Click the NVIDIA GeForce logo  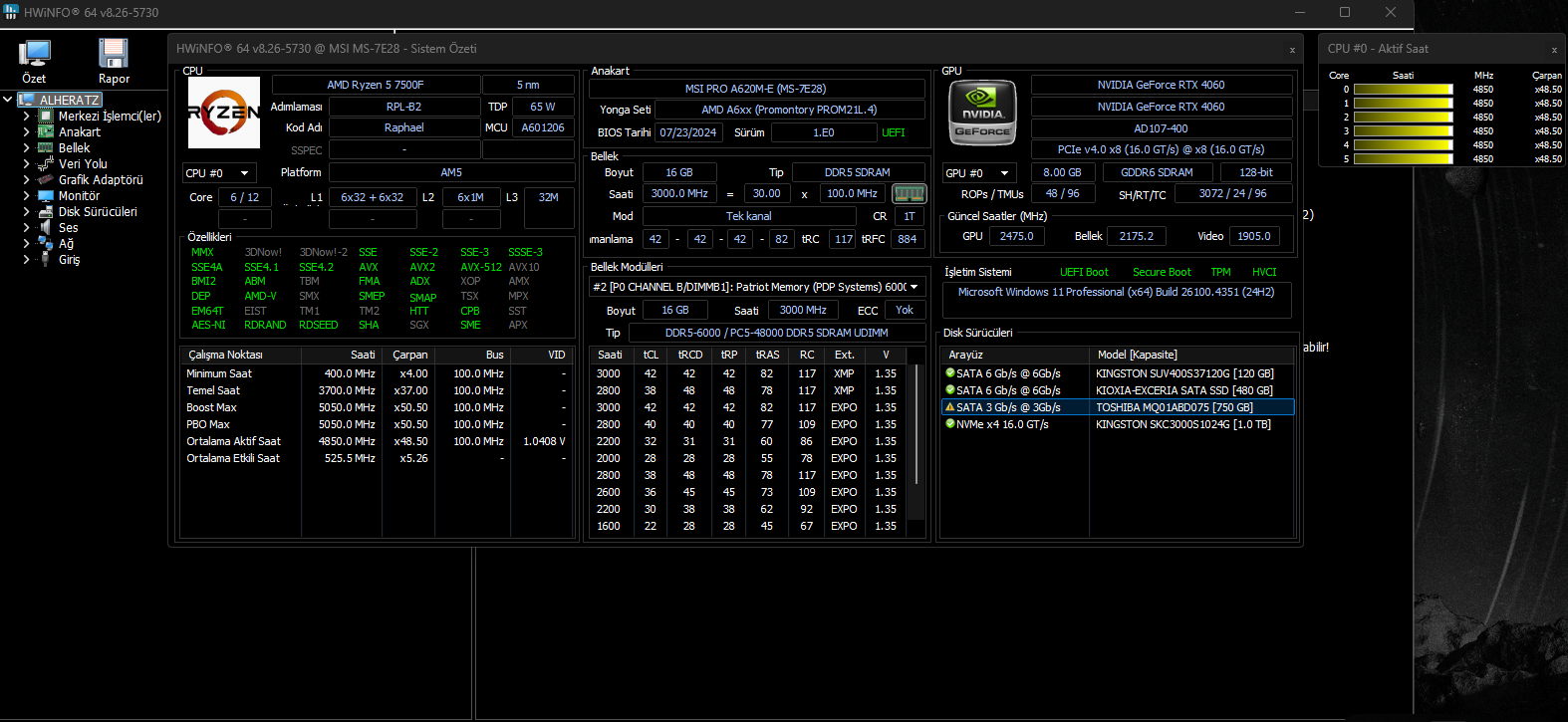(982, 113)
